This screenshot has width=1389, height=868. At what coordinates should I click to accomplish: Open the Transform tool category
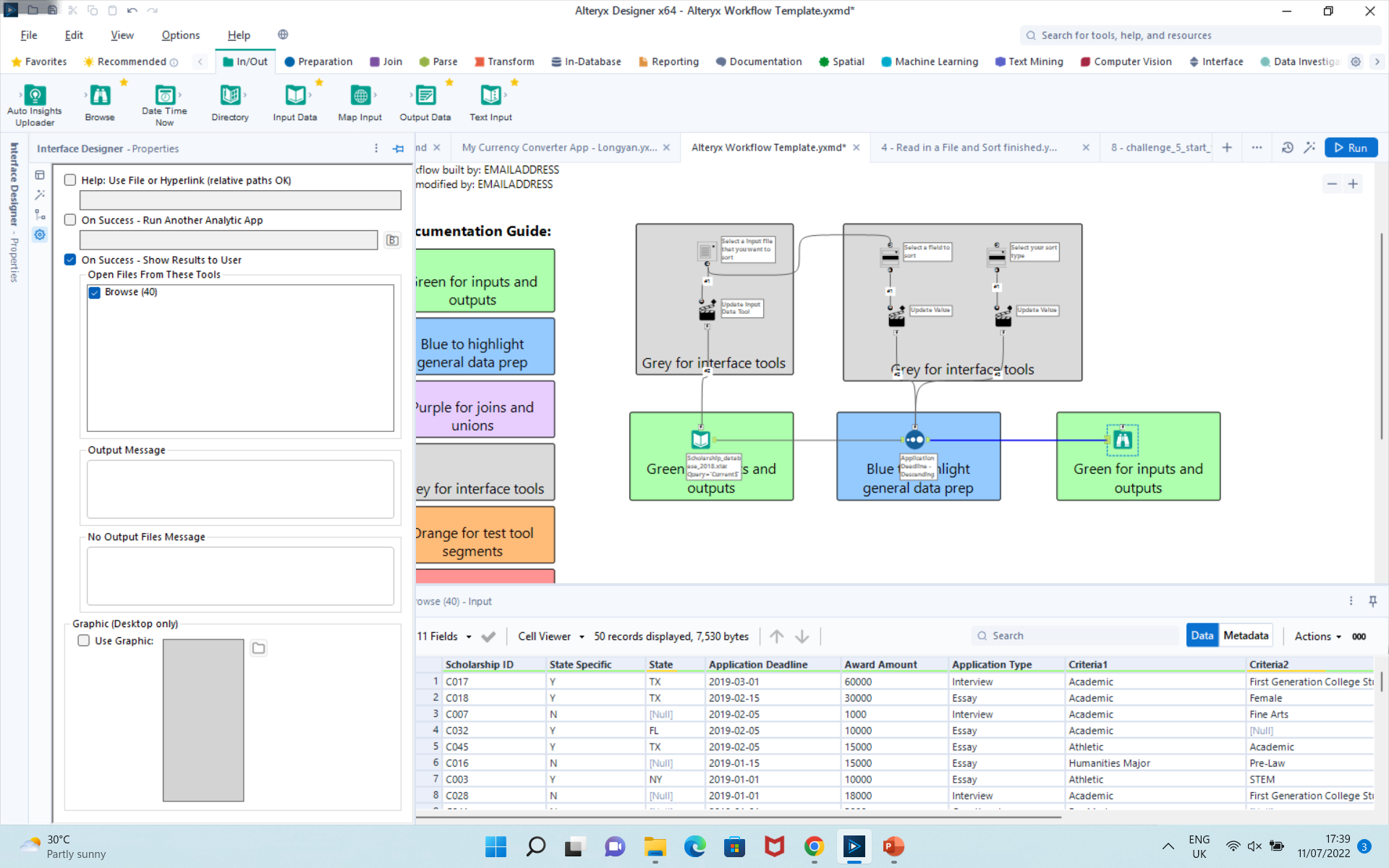504,61
